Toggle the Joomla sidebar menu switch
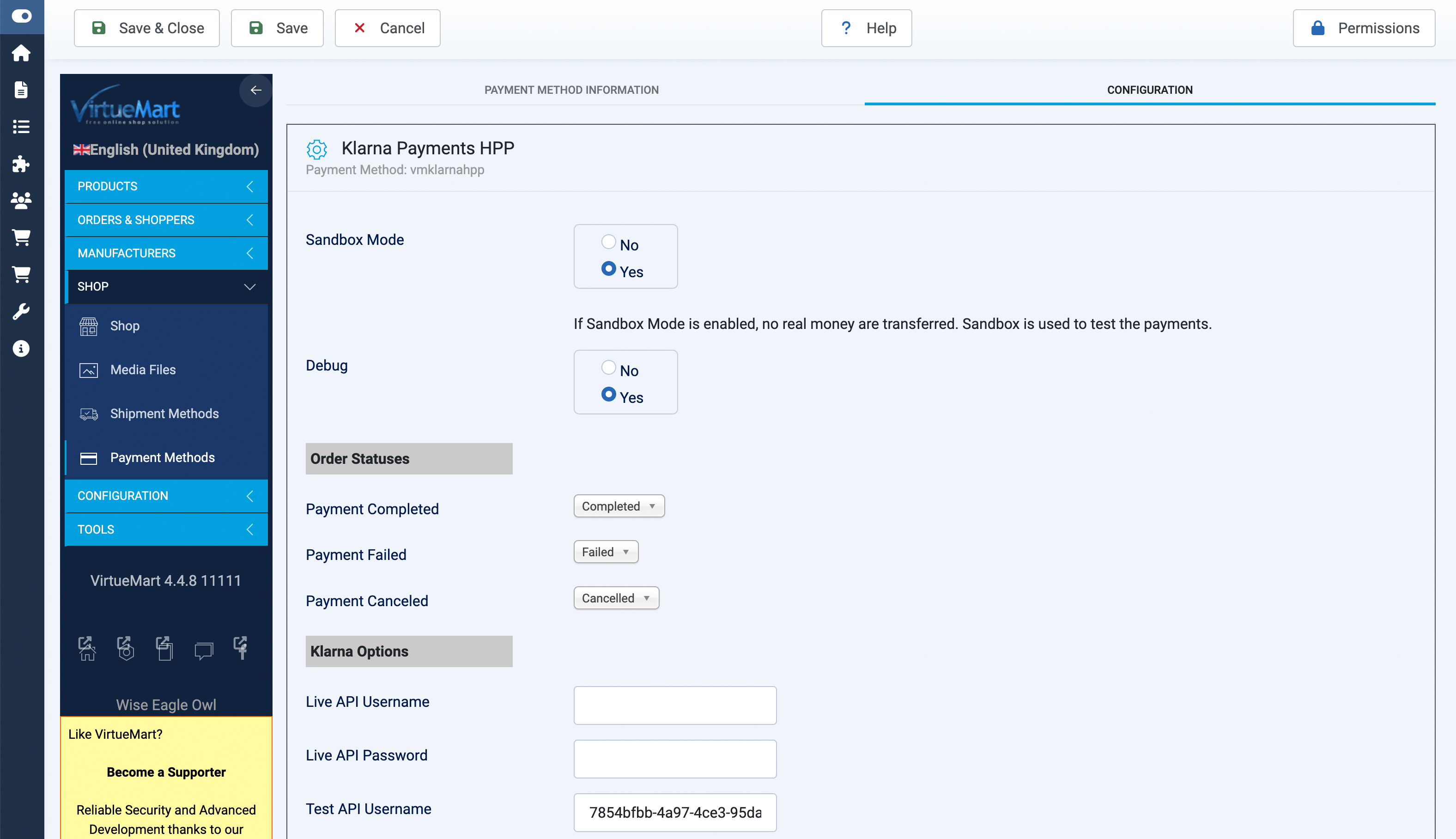 pos(21,16)
